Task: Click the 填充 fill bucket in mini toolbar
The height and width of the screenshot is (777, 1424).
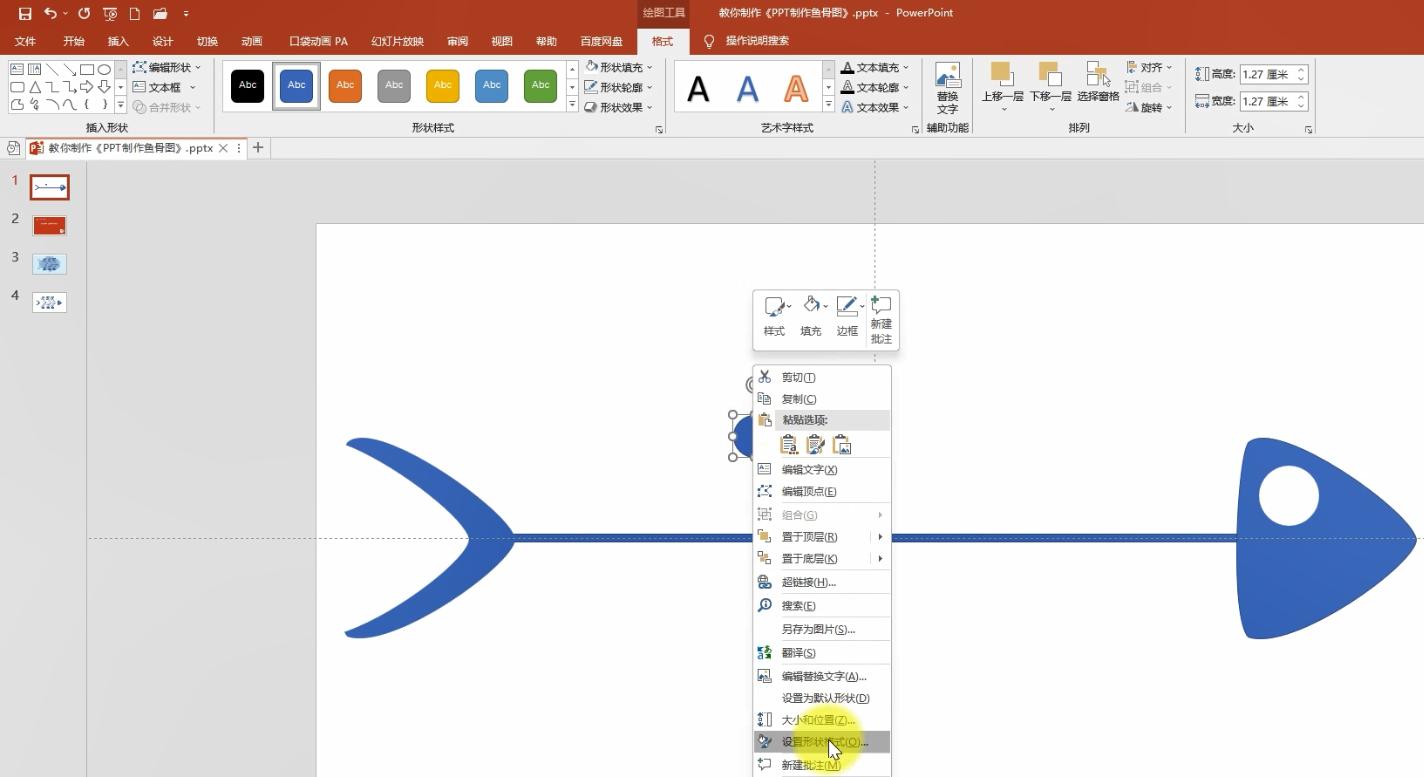Action: 811,317
